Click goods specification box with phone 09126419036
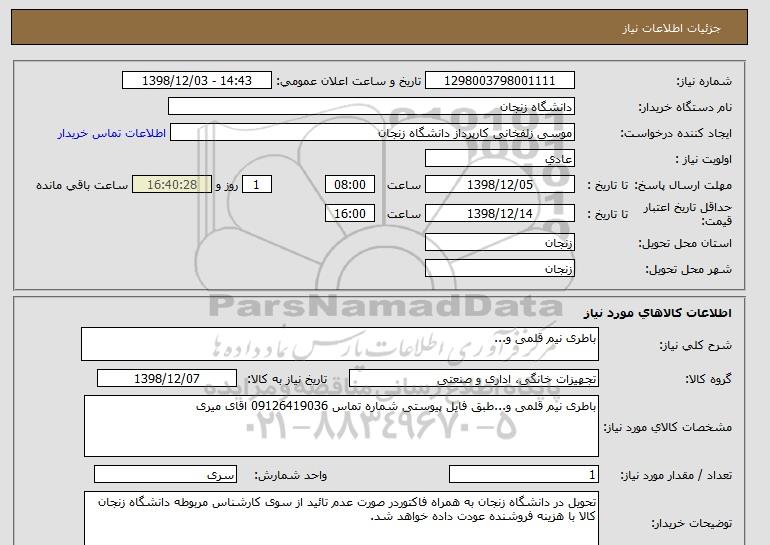 (x=341, y=426)
